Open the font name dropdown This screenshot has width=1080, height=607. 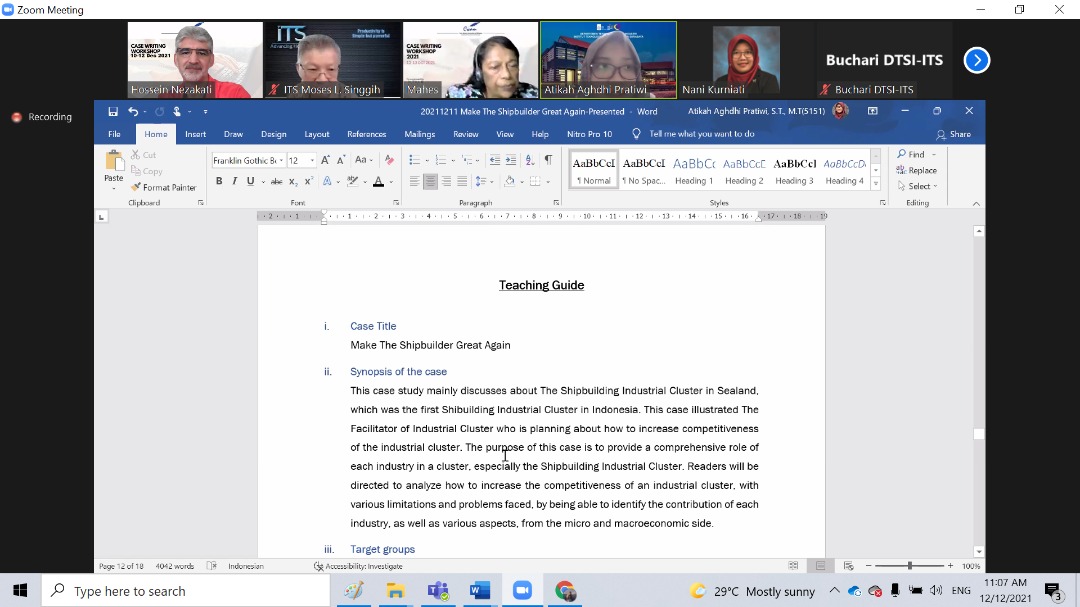281,161
